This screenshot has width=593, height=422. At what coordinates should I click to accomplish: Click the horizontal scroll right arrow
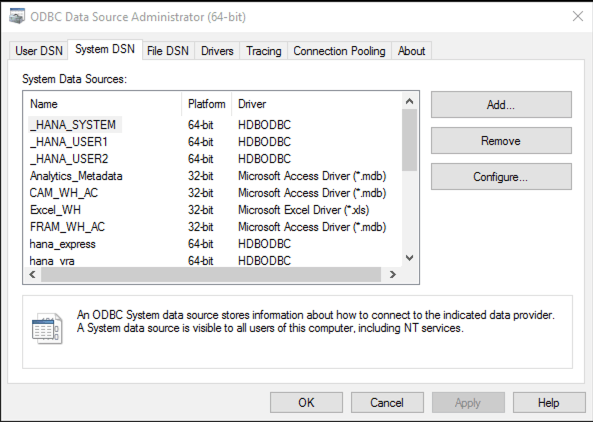click(393, 275)
